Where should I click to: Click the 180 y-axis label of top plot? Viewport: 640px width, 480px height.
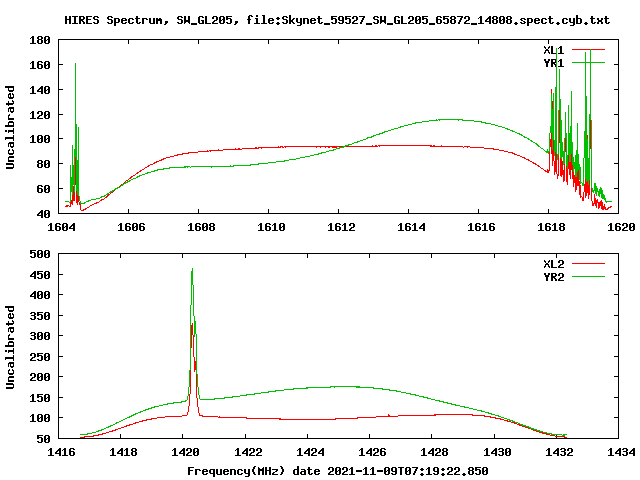40,40
